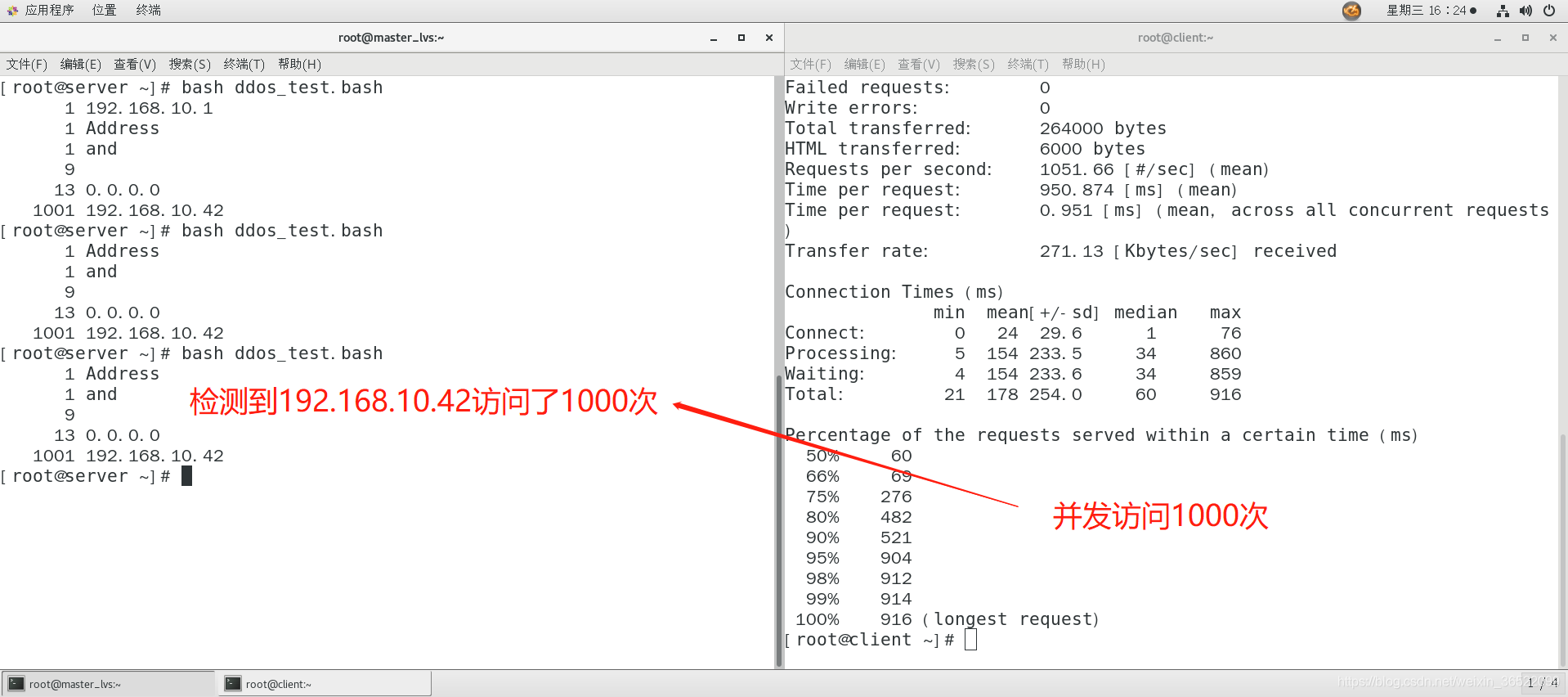Screen dimensions: 1568x697
Task: Close the root@client terminal window
Action: [1553, 38]
